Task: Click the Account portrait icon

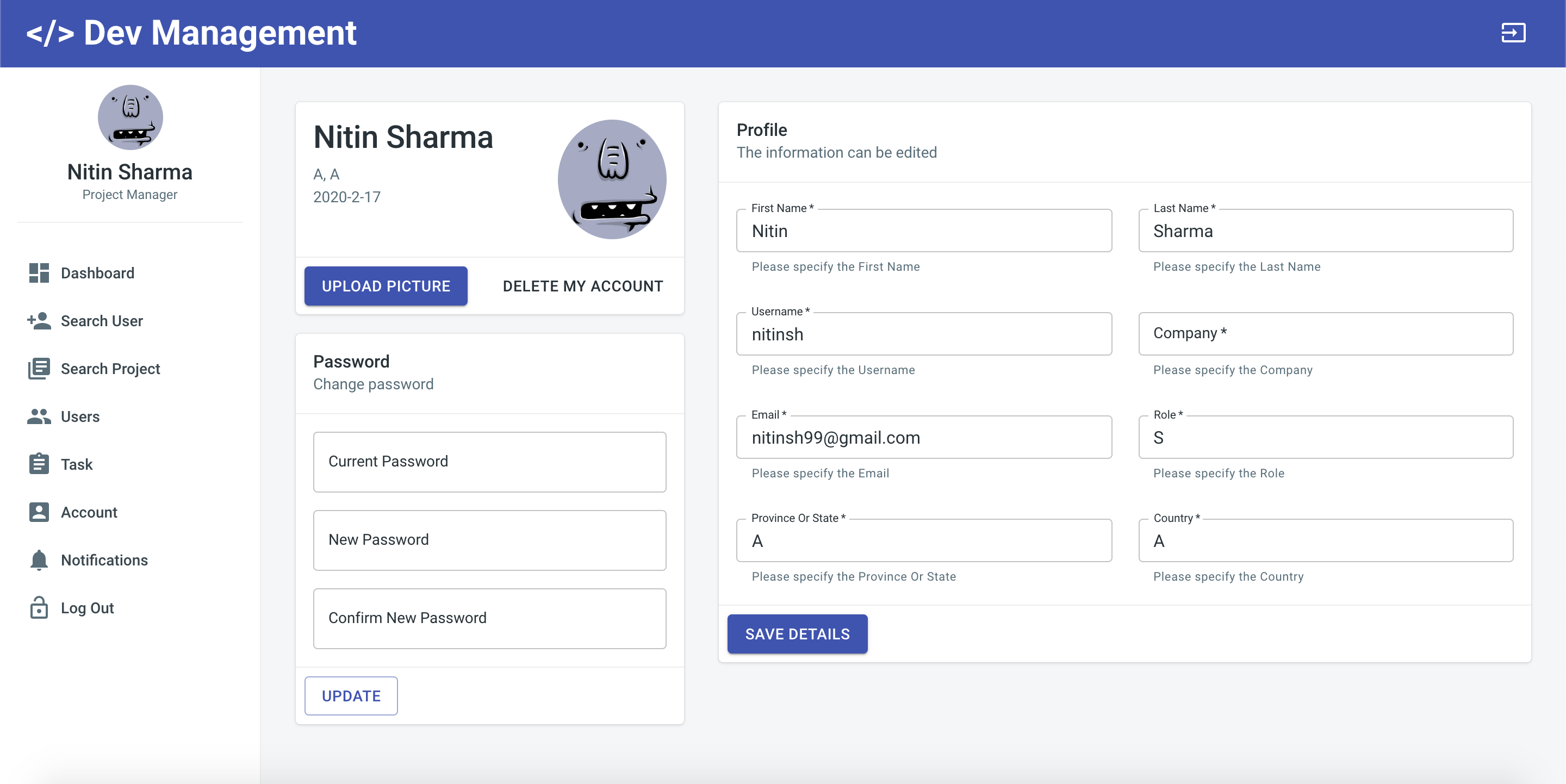Action: [x=39, y=512]
